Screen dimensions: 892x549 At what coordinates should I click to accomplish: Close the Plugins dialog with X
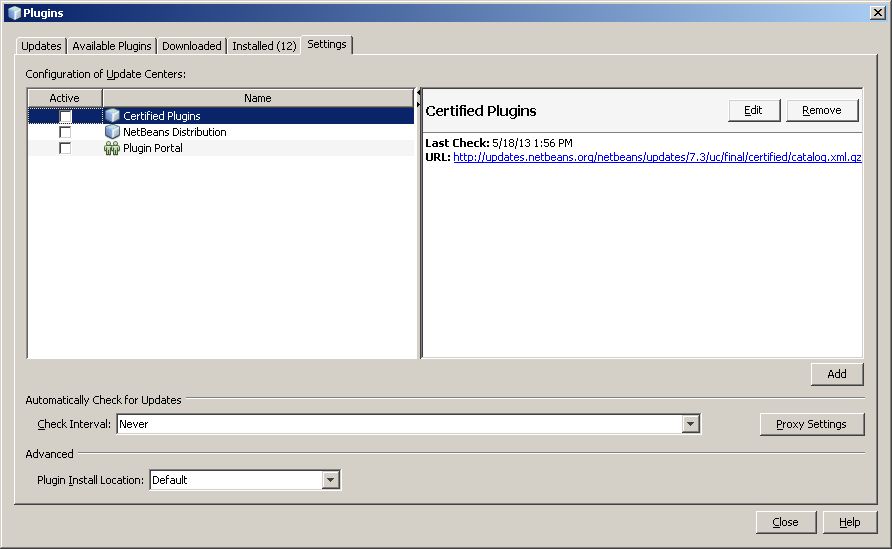click(877, 13)
